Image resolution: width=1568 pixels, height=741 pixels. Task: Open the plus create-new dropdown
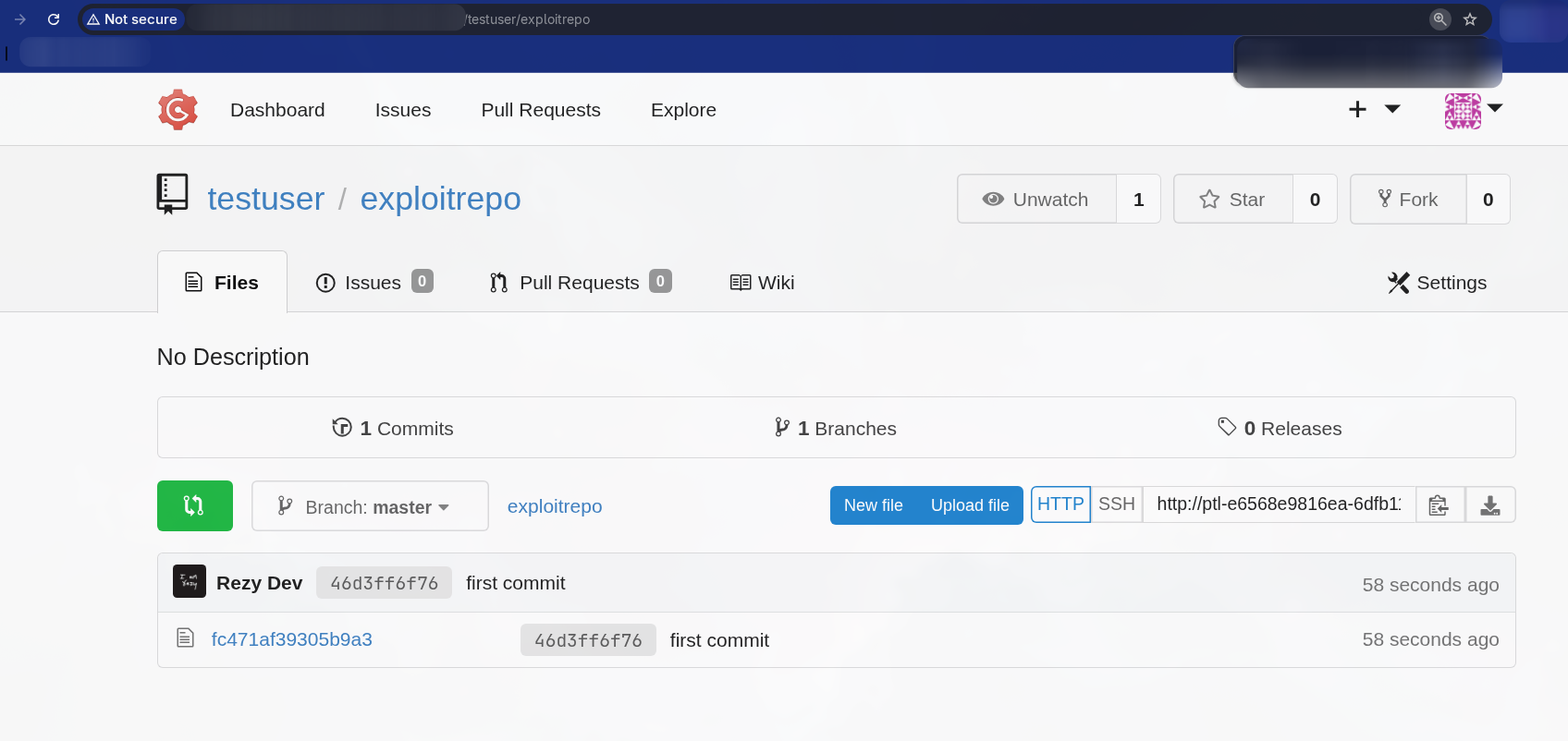1373,110
